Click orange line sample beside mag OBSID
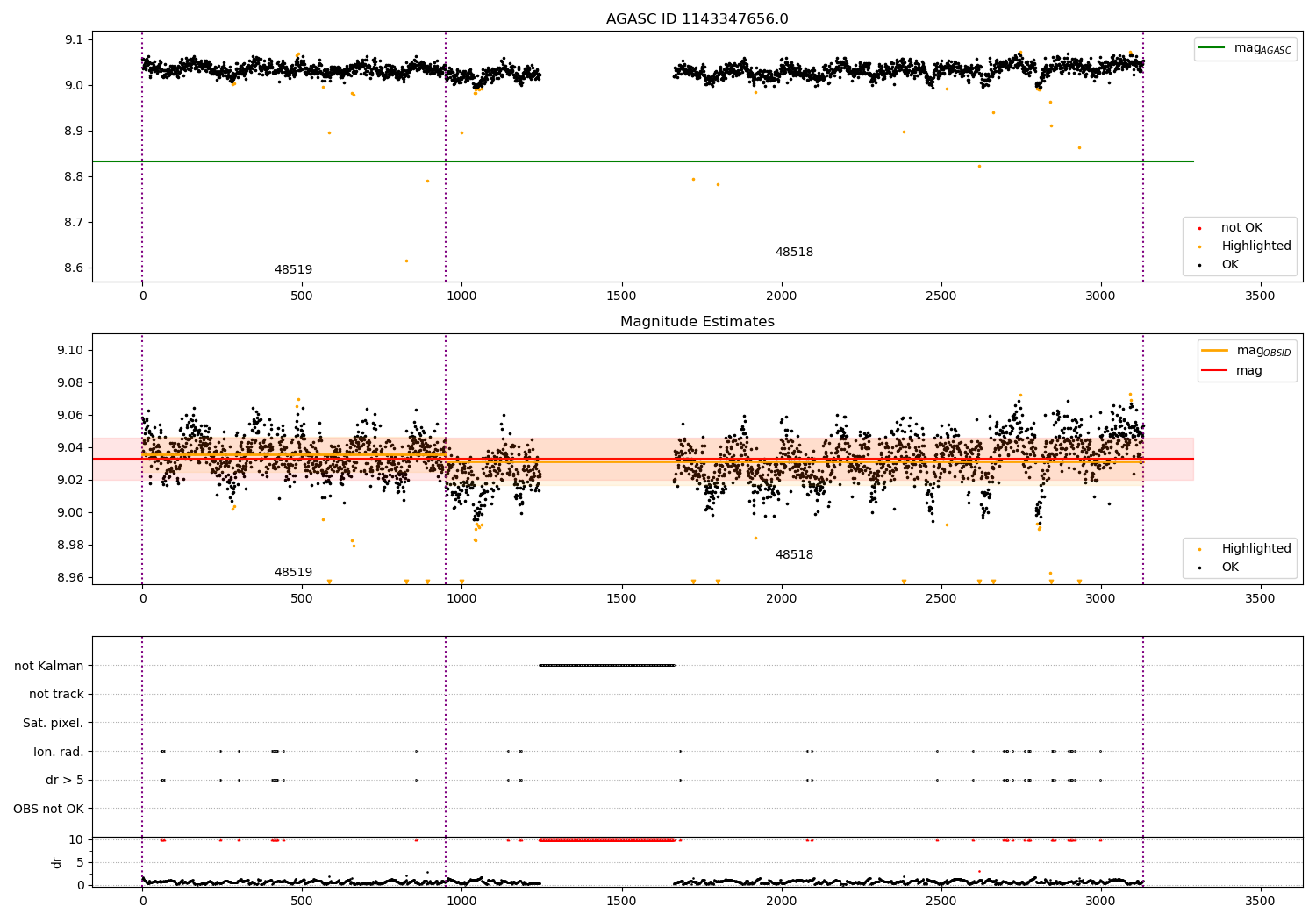Screen dimensions: 1316x921 tap(1215, 351)
